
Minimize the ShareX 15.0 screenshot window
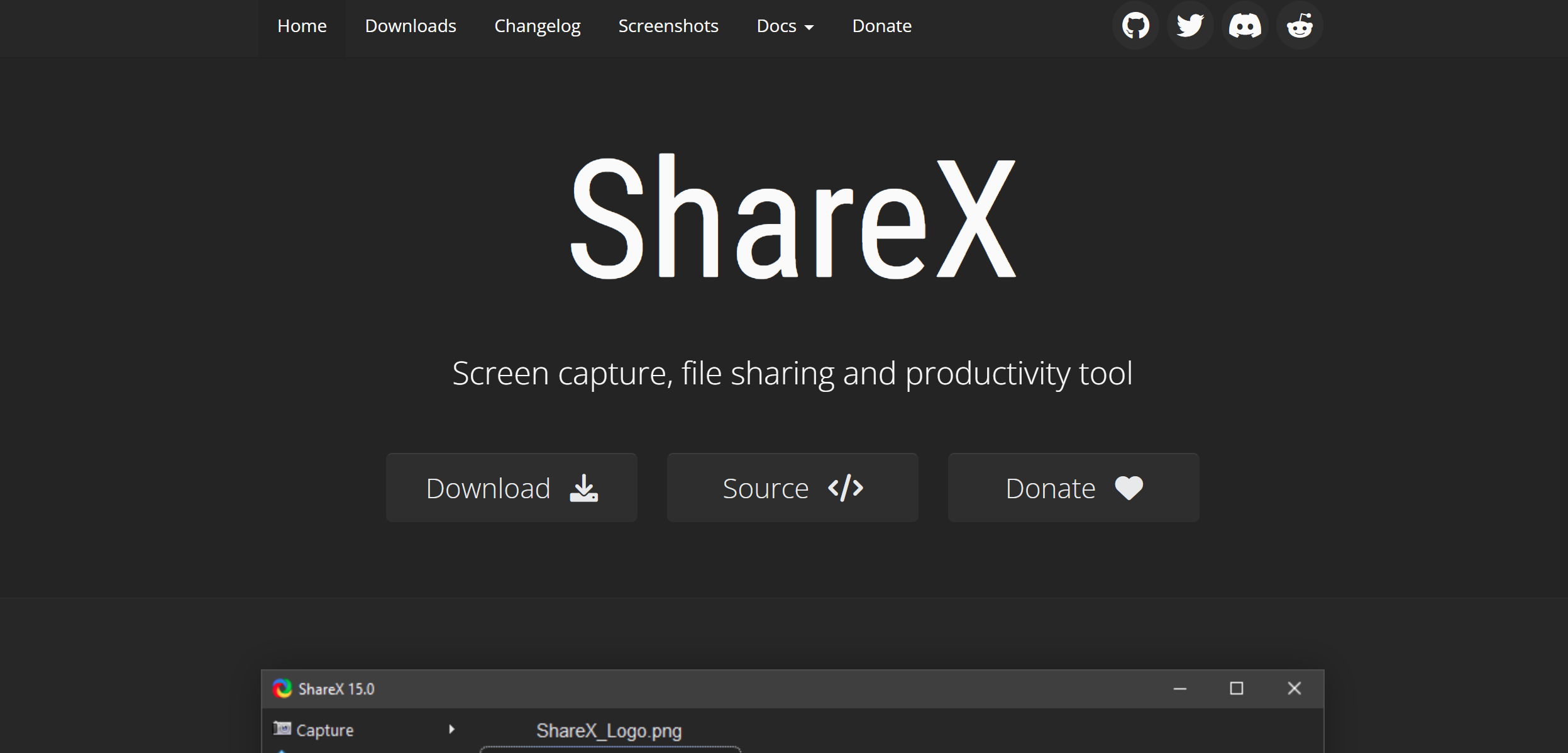1180,689
